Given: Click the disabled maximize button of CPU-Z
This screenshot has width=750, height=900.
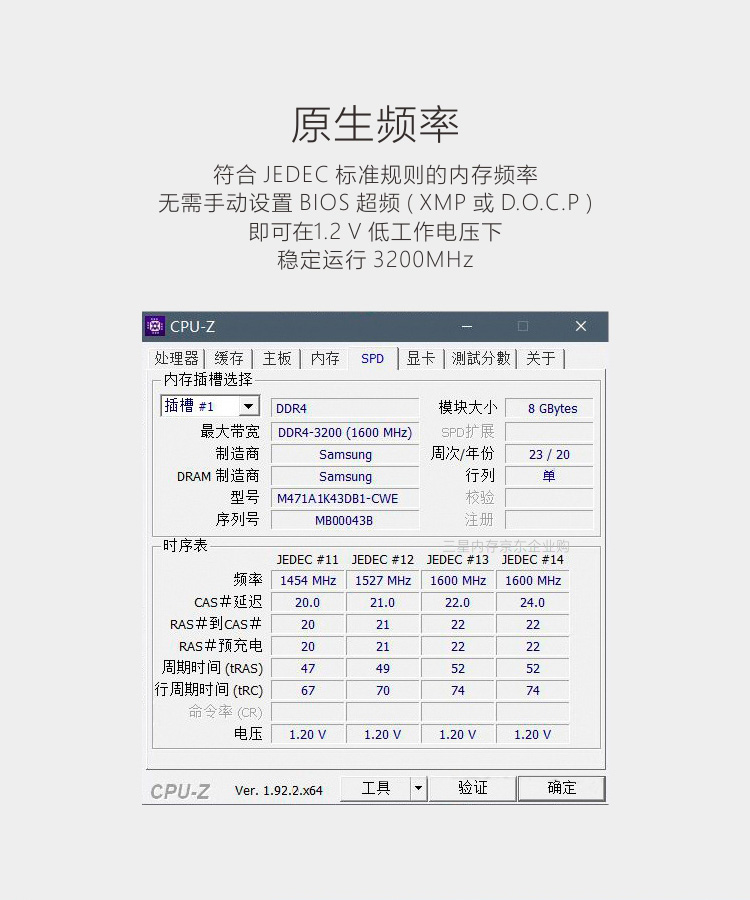Looking at the screenshot, I should [x=523, y=327].
